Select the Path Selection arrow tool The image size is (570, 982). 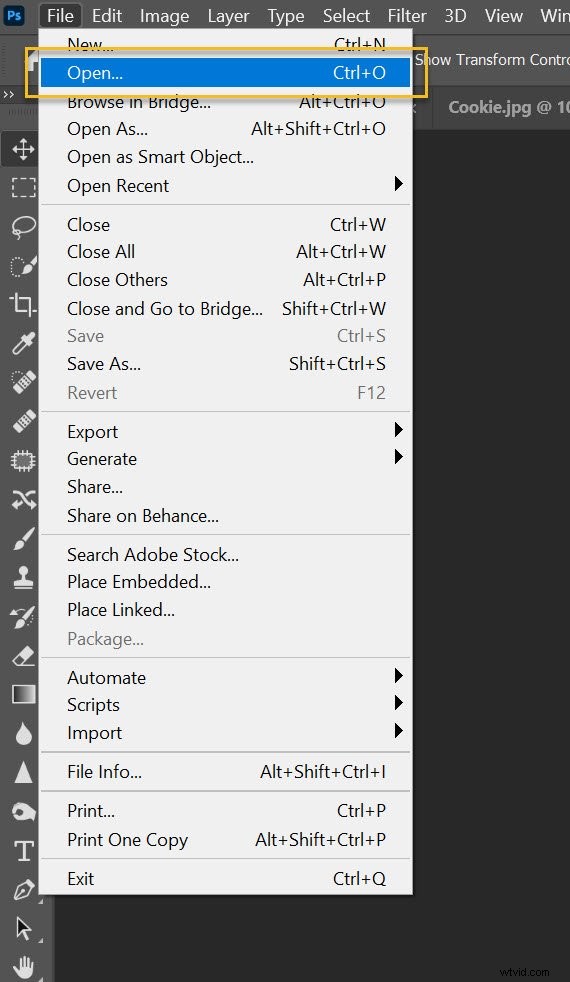[x=23, y=928]
